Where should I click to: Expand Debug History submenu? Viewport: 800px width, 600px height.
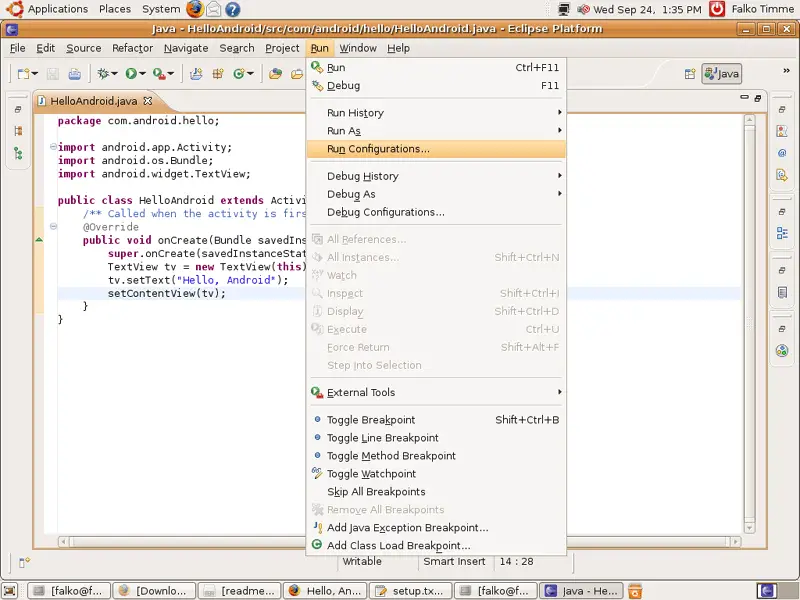click(436, 176)
